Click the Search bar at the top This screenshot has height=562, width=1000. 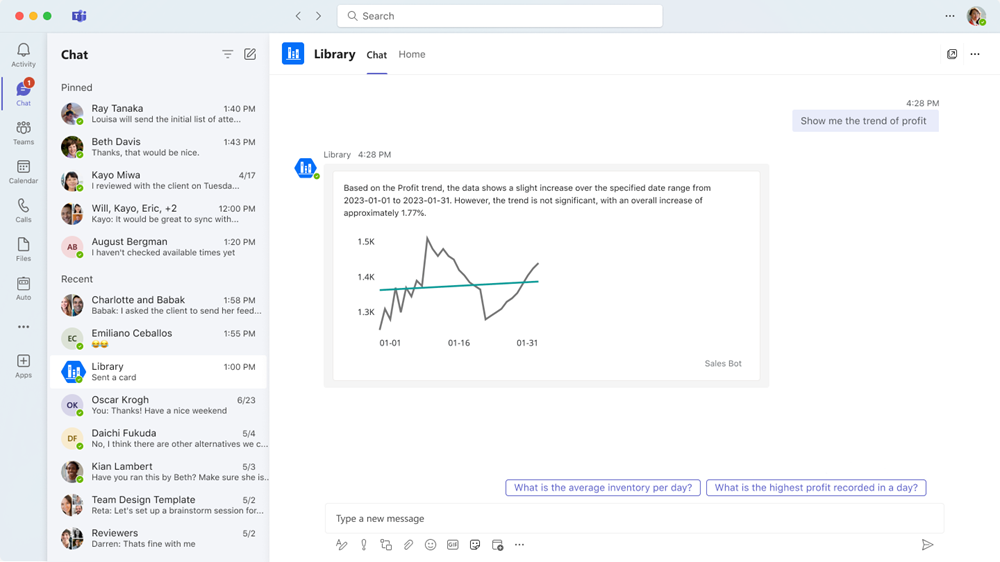click(500, 16)
